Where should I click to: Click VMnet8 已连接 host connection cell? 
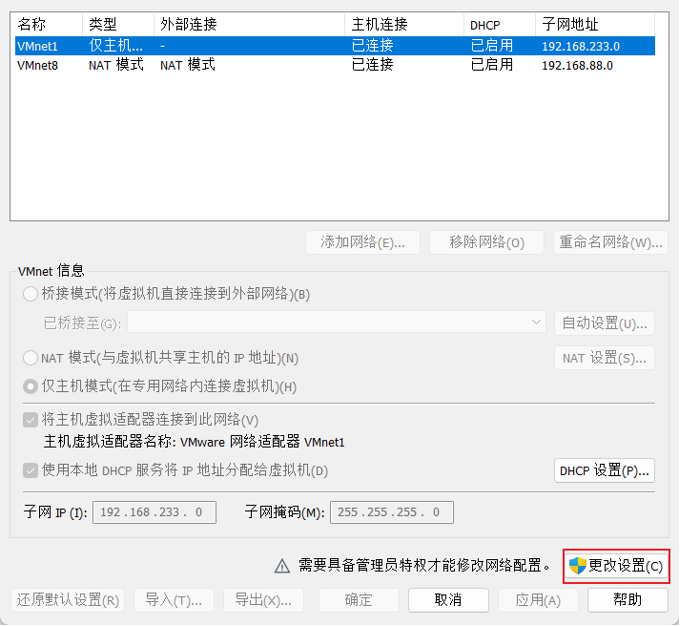(x=373, y=65)
